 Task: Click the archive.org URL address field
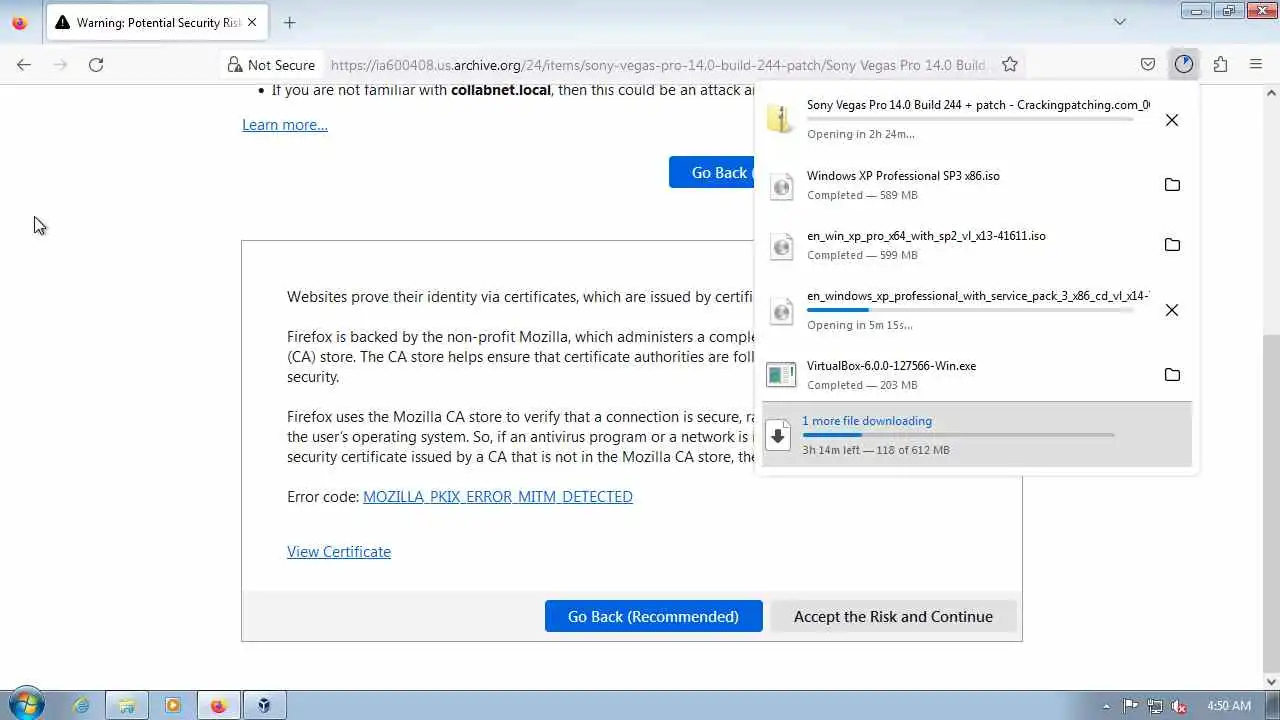pos(657,65)
